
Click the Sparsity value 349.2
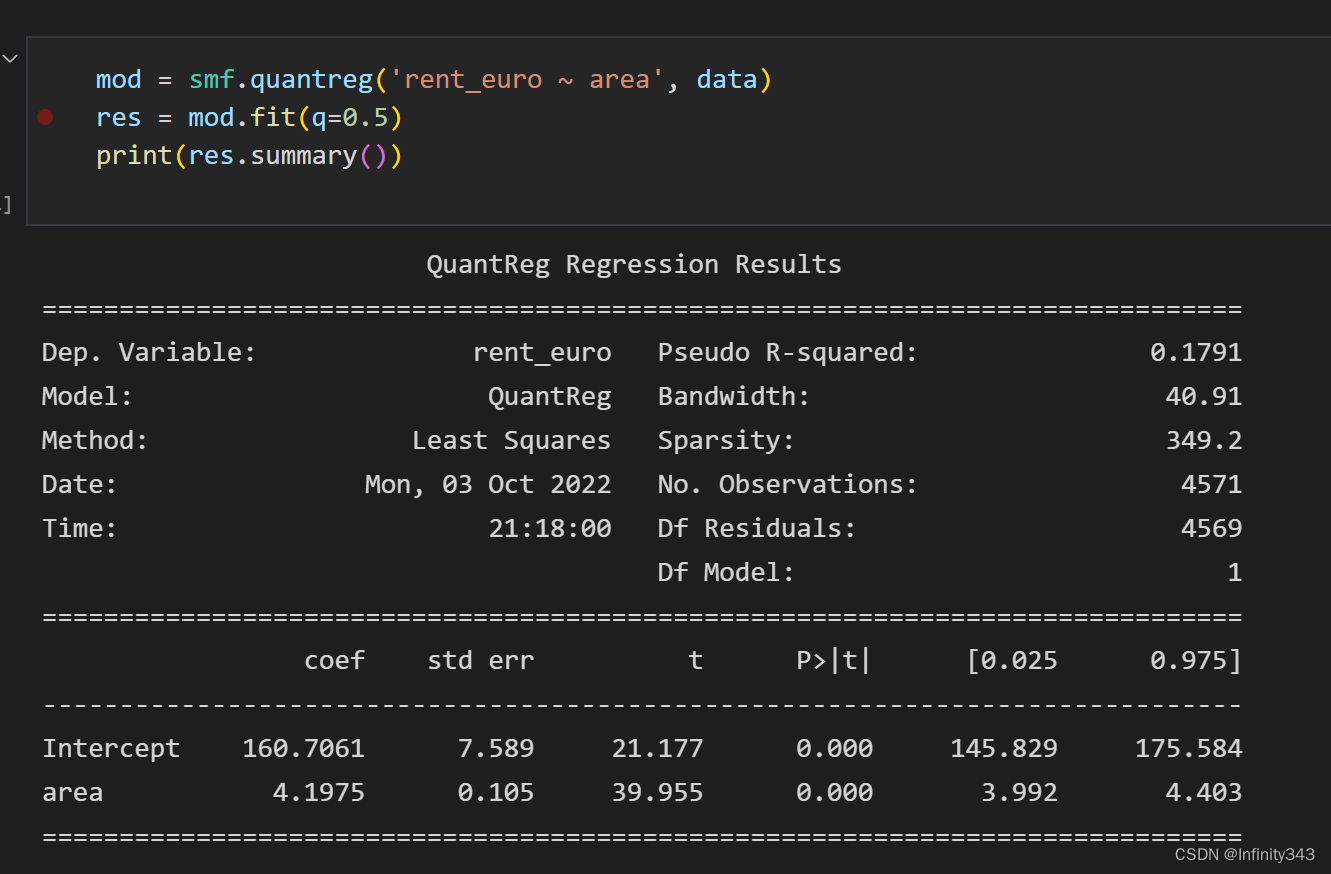tap(1203, 440)
